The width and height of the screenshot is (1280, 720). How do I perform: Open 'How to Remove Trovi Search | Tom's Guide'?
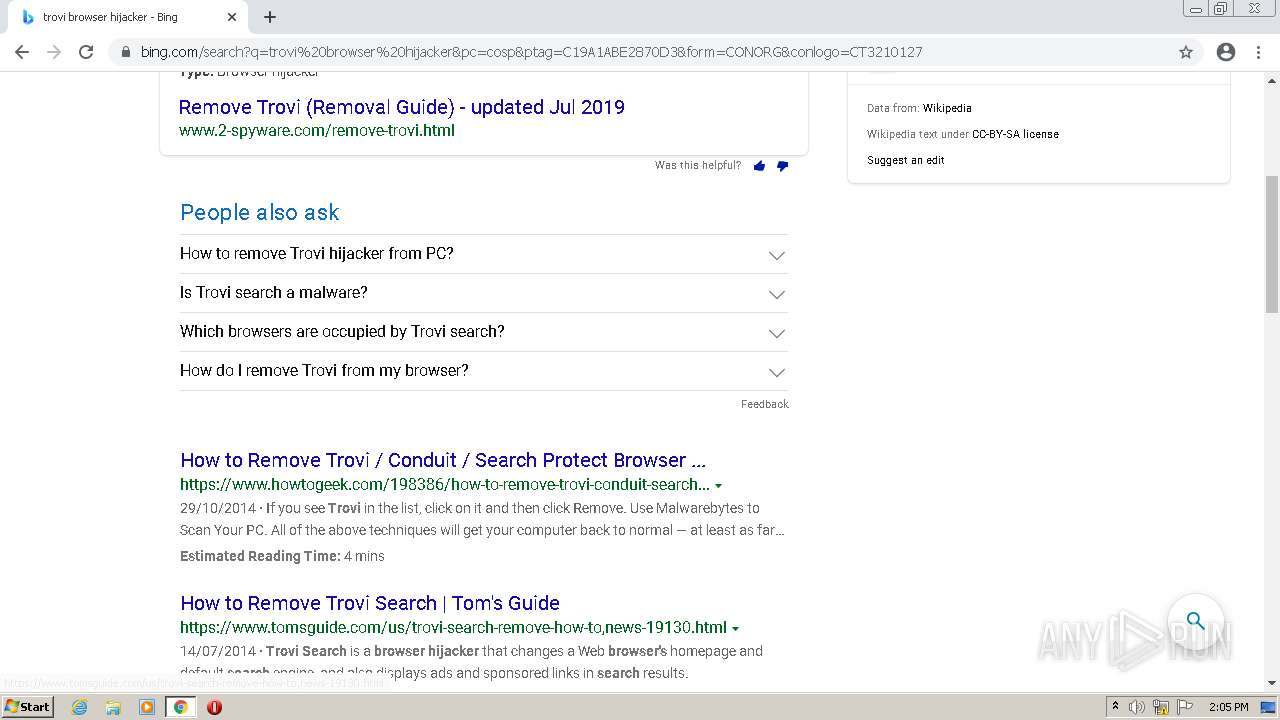370,603
